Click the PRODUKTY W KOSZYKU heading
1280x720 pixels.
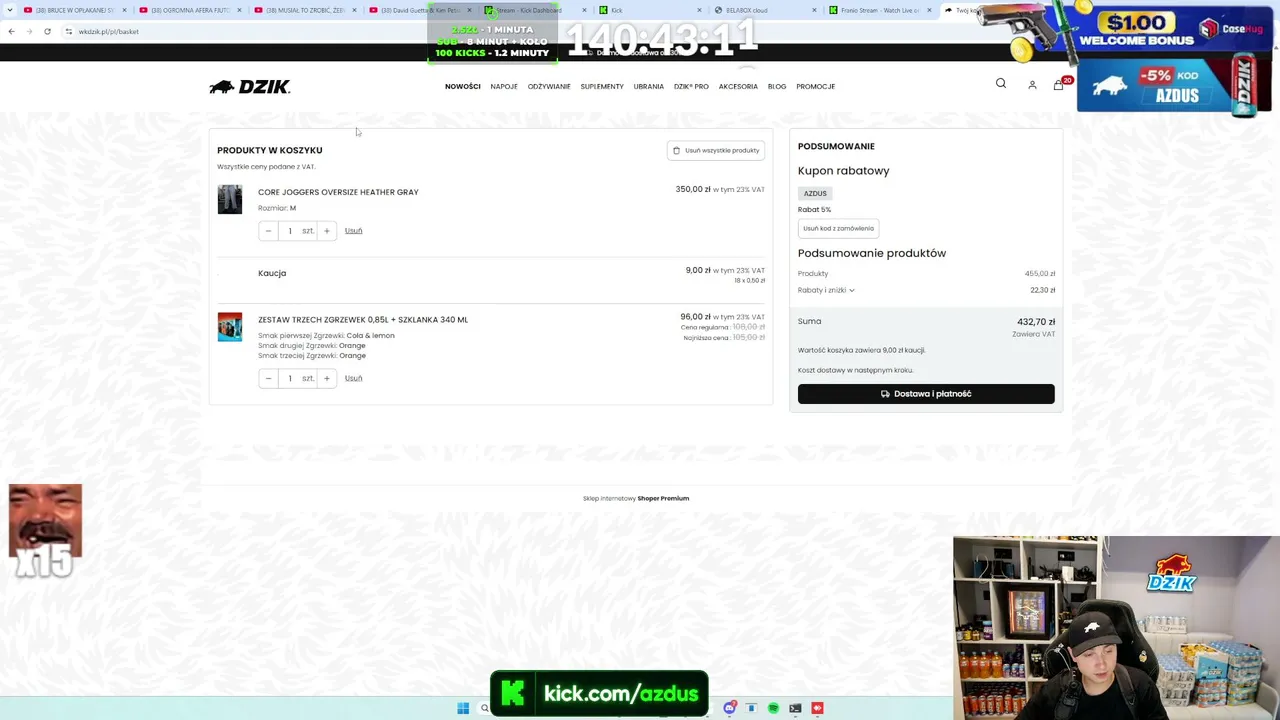click(270, 150)
